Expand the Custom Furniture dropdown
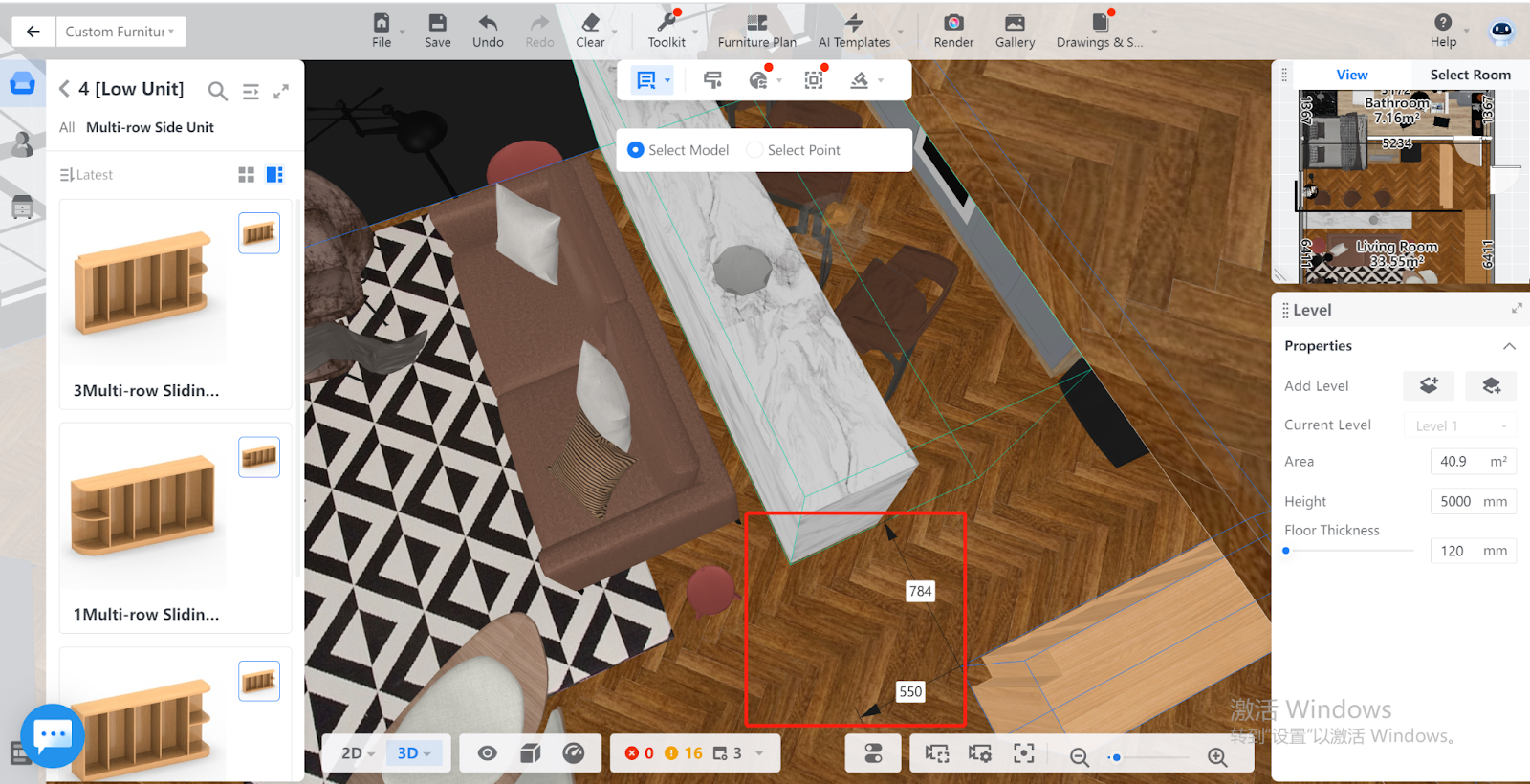This screenshot has height=784, width=1530. click(x=120, y=32)
